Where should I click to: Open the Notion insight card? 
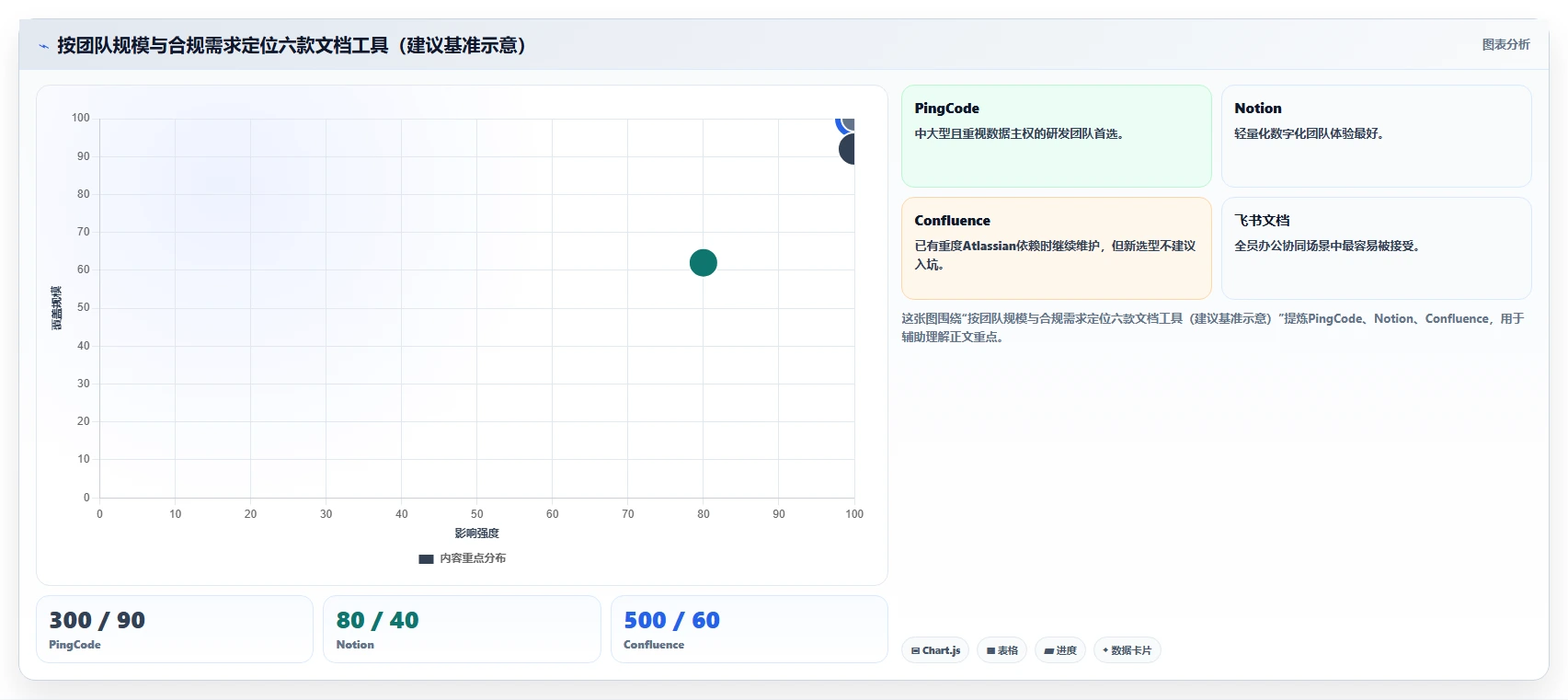pyautogui.click(x=1376, y=136)
